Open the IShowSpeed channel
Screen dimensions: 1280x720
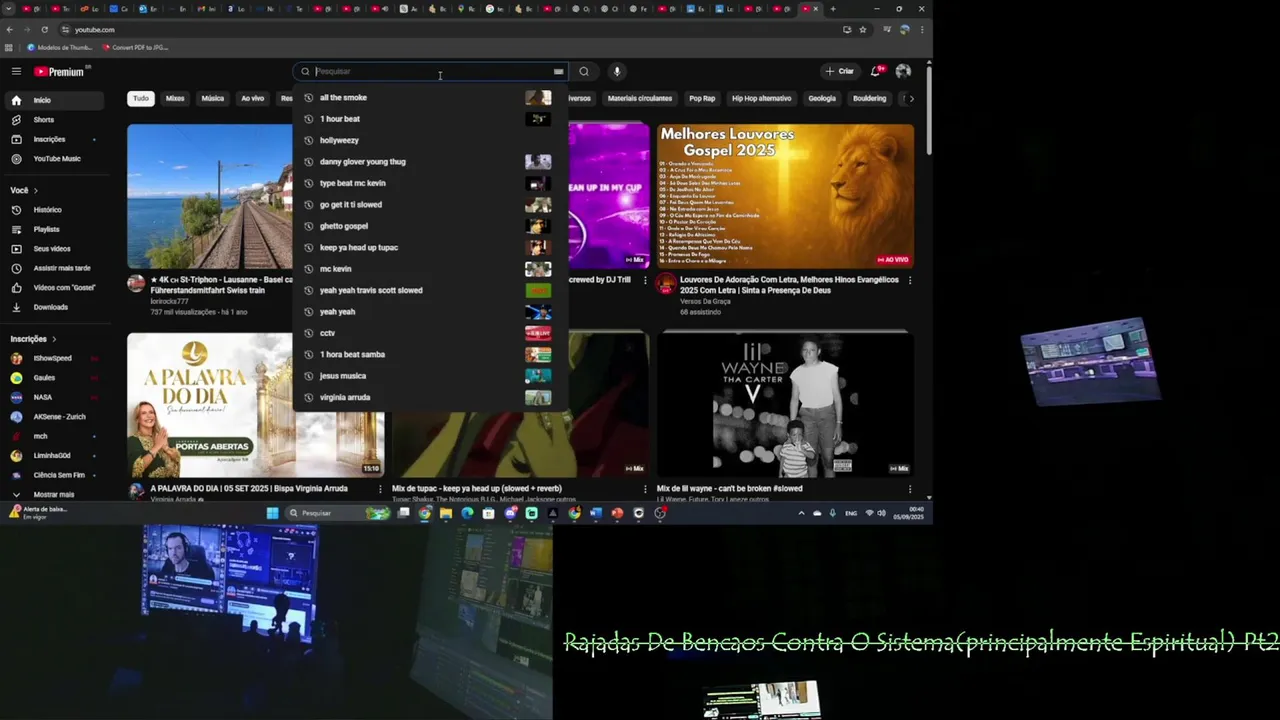click(x=53, y=358)
